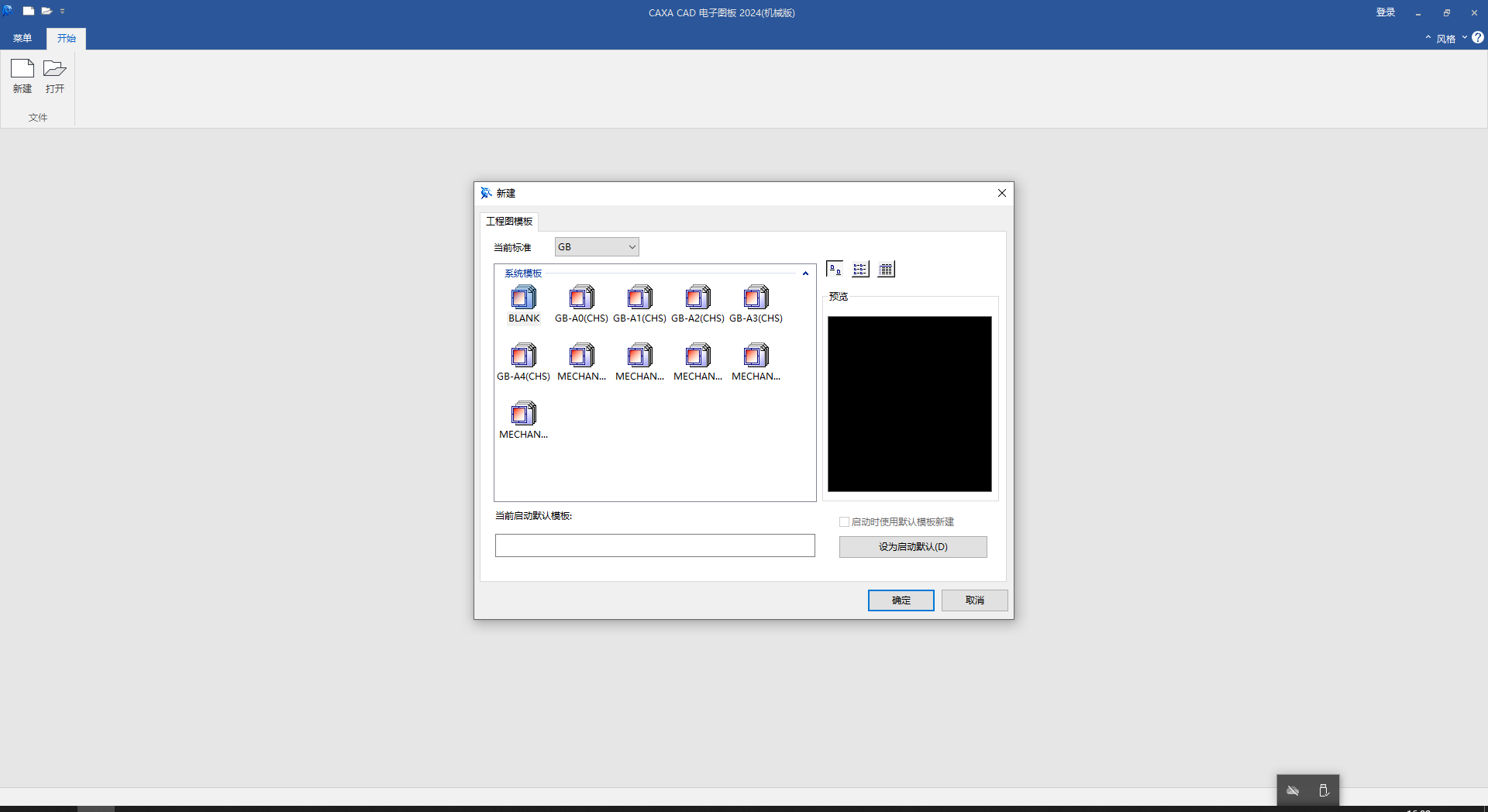Pick the GB-A1(CHS) template
Screen dimensions: 1488x812
(639, 298)
